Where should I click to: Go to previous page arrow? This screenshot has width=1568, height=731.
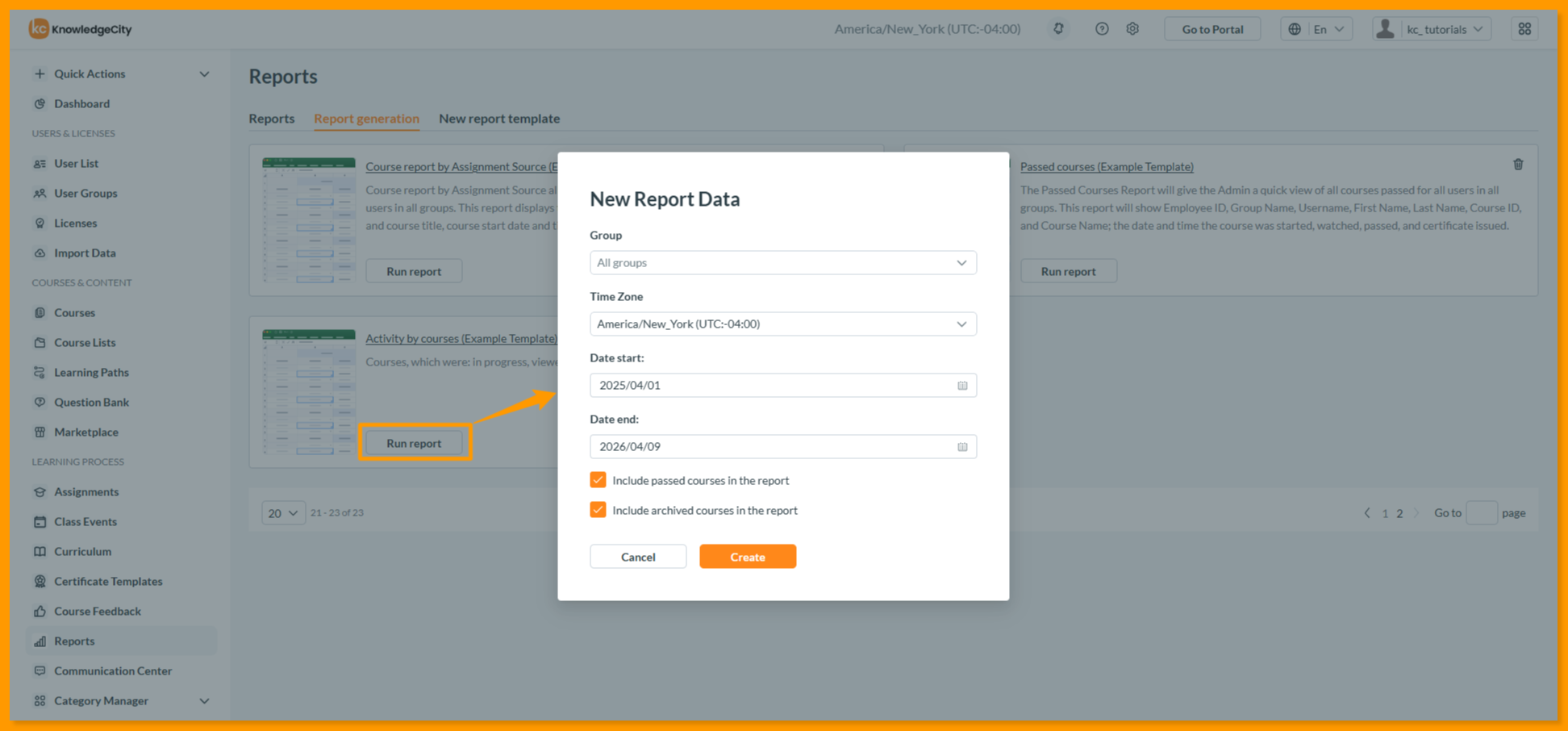coord(1367,513)
